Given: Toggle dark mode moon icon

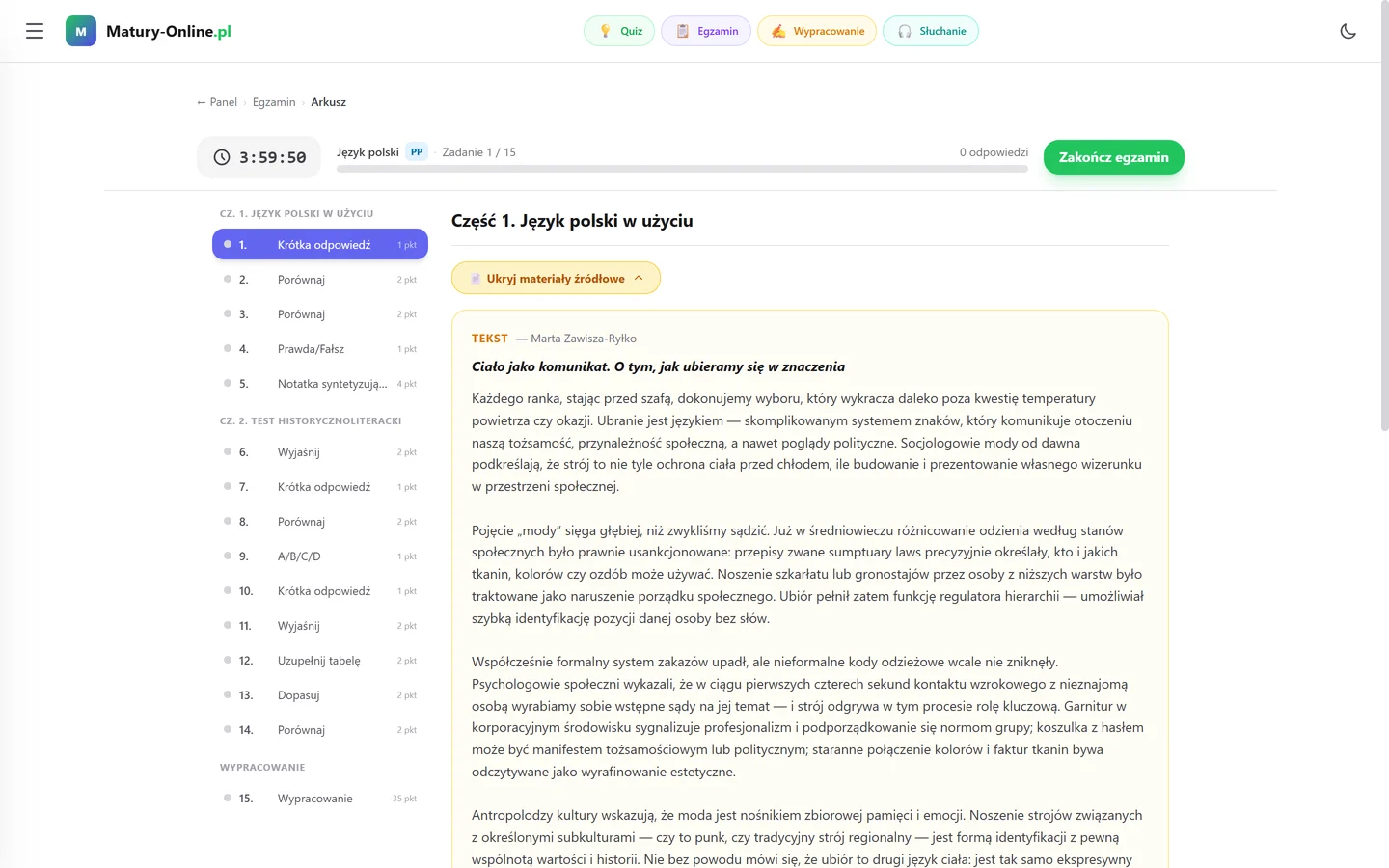Looking at the screenshot, I should pyautogui.click(x=1348, y=31).
